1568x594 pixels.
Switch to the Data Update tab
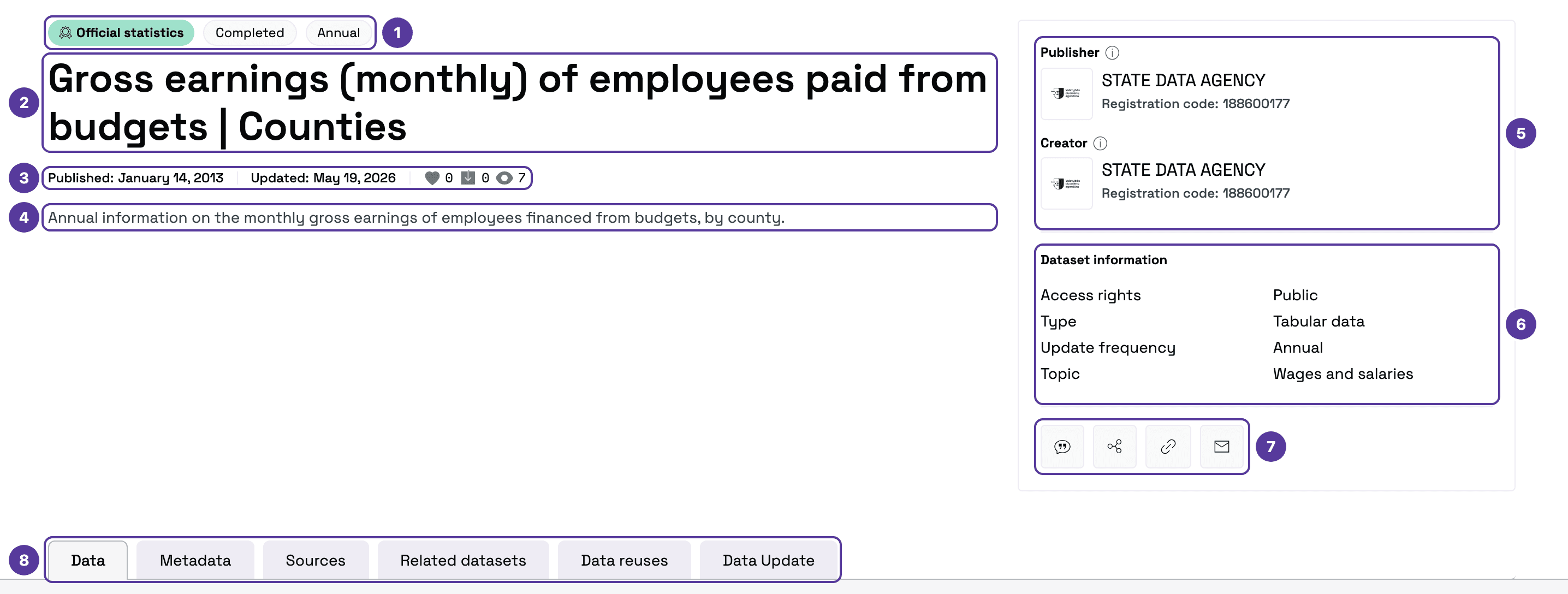pyautogui.click(x=769, y=560)
